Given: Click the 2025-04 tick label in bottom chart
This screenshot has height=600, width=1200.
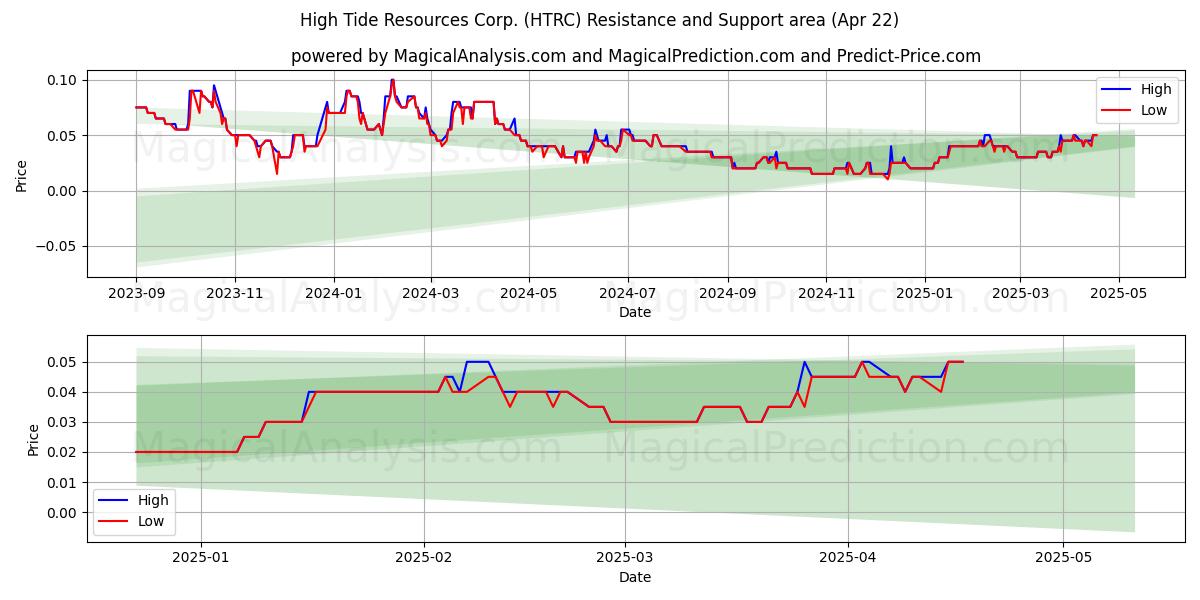Looking at the screenshot, I should pos(848,558).
